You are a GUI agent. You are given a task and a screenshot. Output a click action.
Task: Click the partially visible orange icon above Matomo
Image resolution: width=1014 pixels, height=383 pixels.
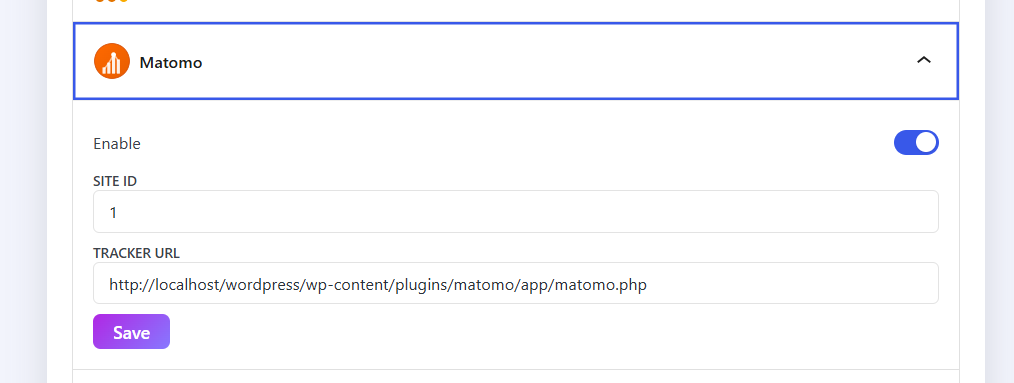(x=112, y=1)
